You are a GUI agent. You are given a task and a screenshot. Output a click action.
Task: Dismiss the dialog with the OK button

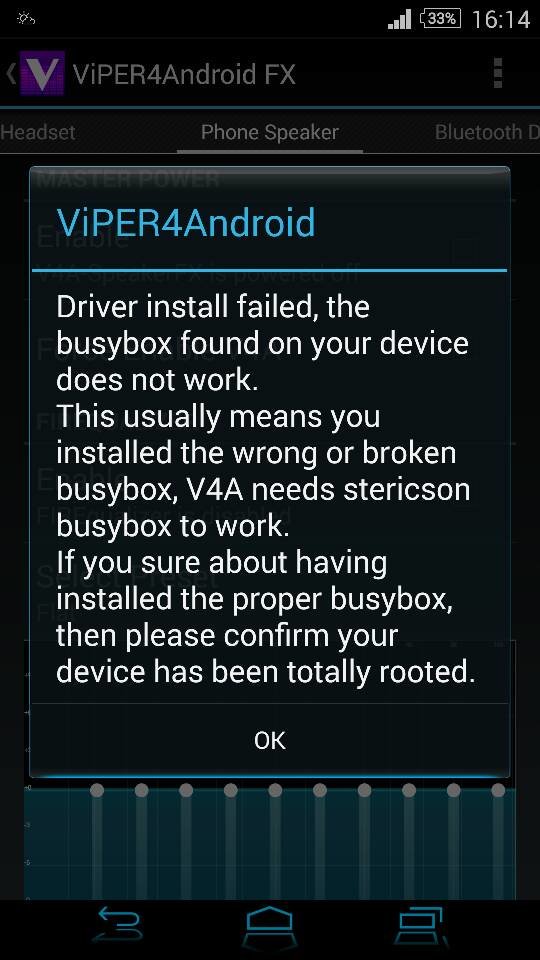270,740
